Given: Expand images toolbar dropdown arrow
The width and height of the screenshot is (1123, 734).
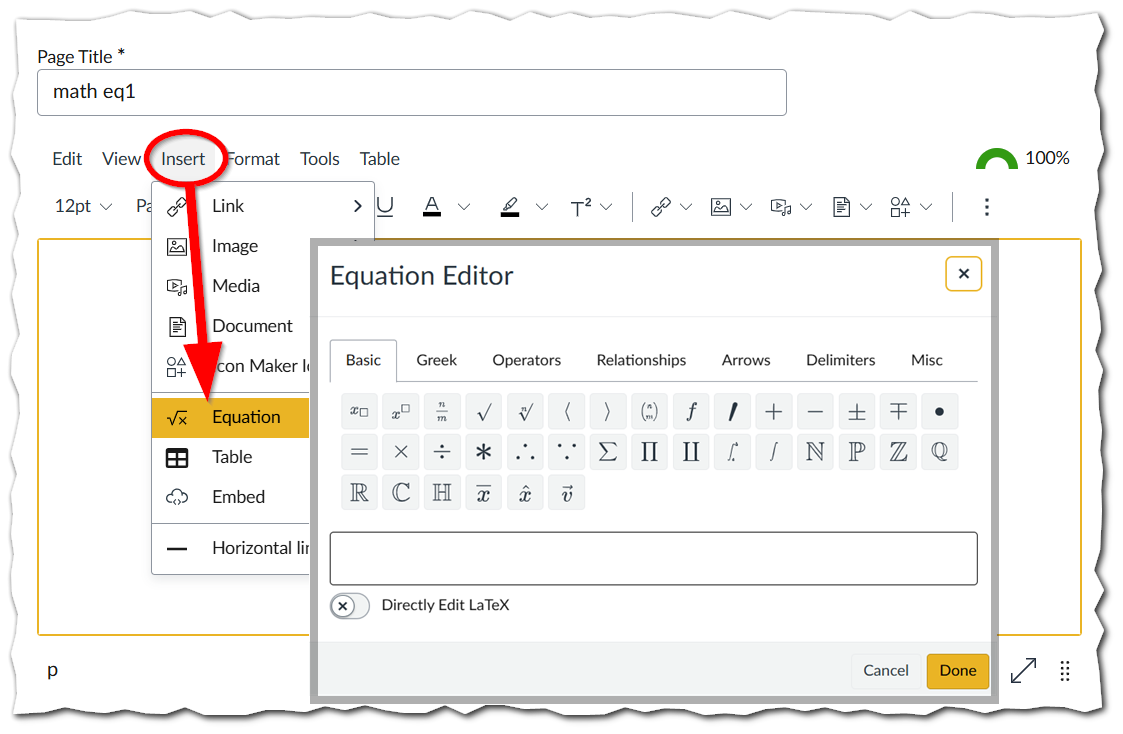Looking at the screenshot, I should 746,207.
